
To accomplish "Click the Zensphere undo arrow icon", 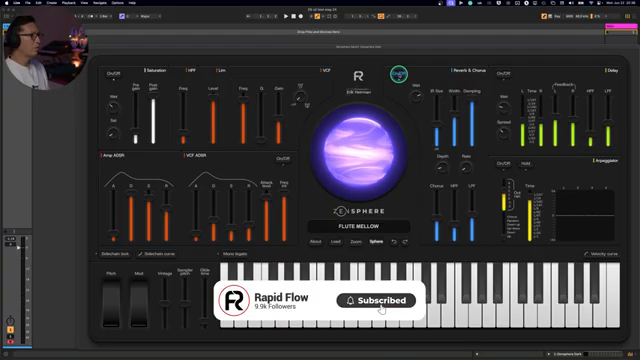I will point(394,242).
